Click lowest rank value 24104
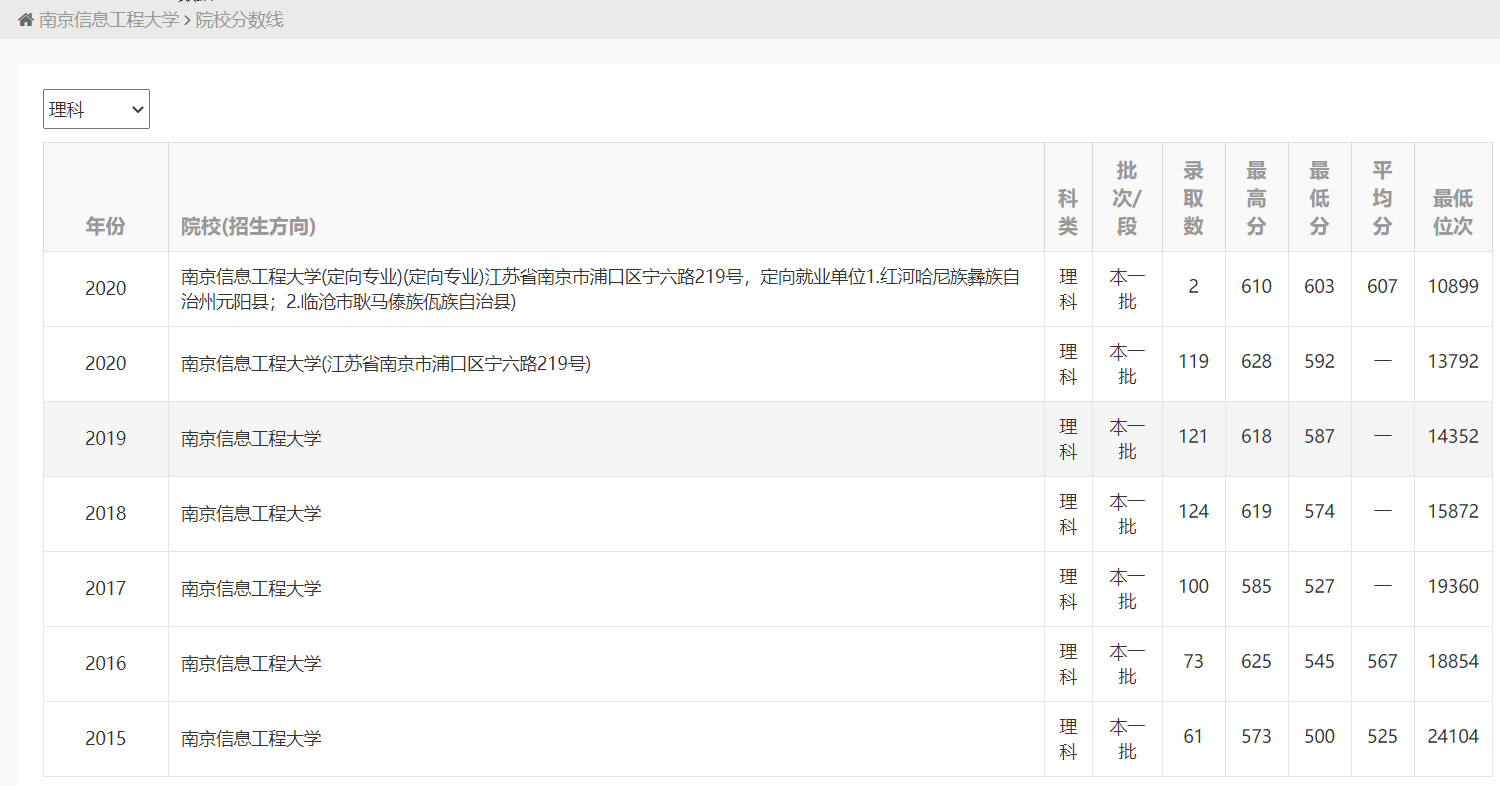Screen dimensions: 1500x786 [x=1453, y=737]
